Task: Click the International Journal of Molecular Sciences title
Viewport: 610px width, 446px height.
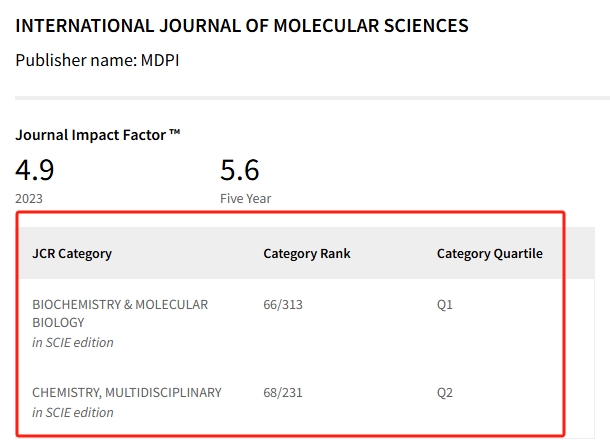Action: point(242,26)
